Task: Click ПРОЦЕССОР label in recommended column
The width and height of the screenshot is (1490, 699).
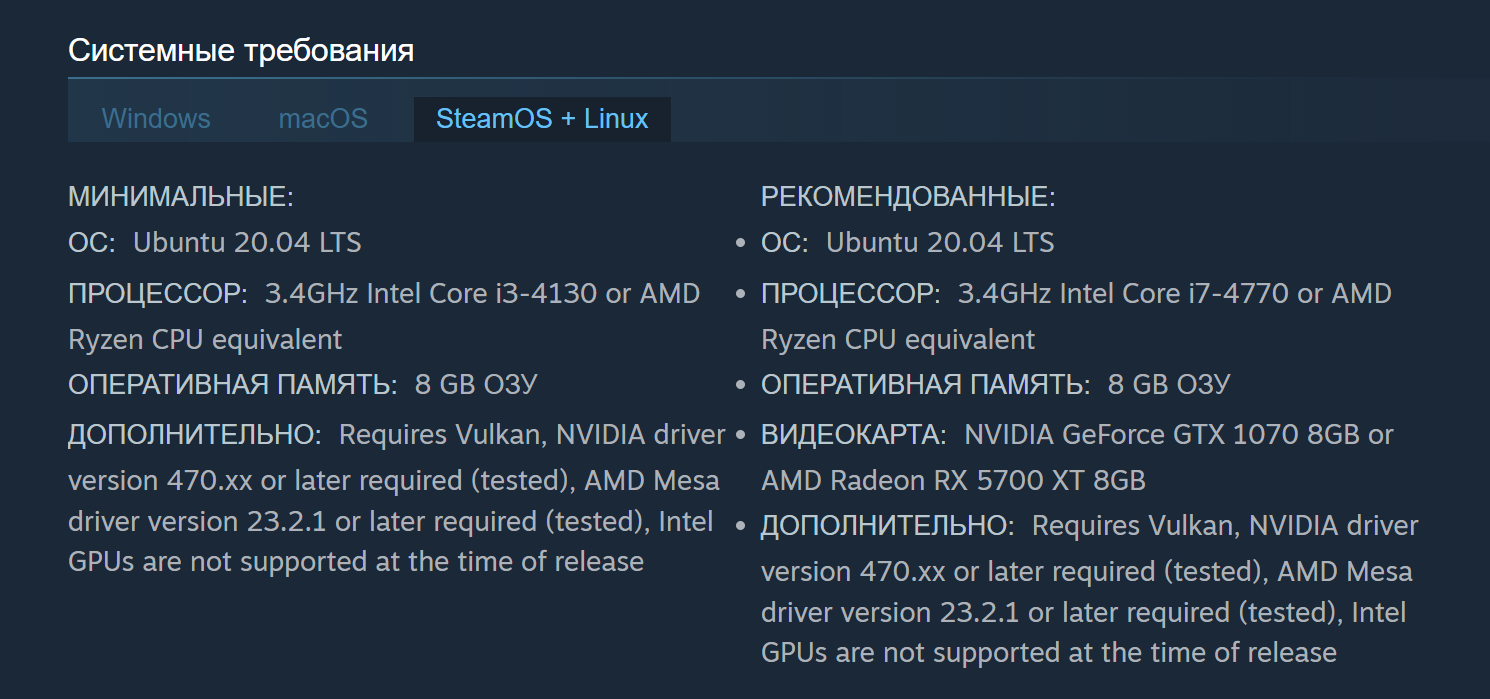Action: (851, 294)
